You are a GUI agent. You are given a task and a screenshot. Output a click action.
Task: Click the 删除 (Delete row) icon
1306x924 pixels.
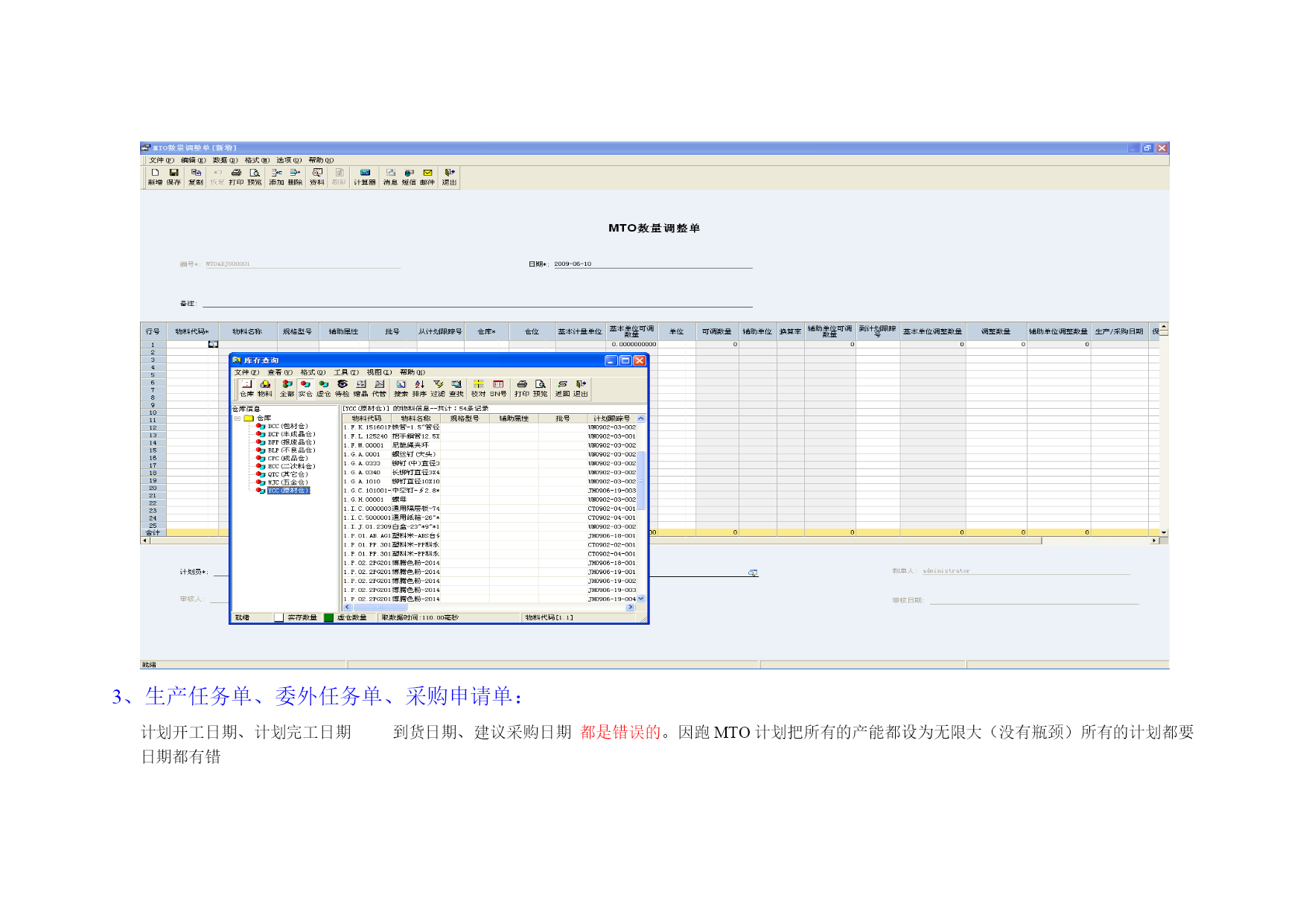point(296,176)
